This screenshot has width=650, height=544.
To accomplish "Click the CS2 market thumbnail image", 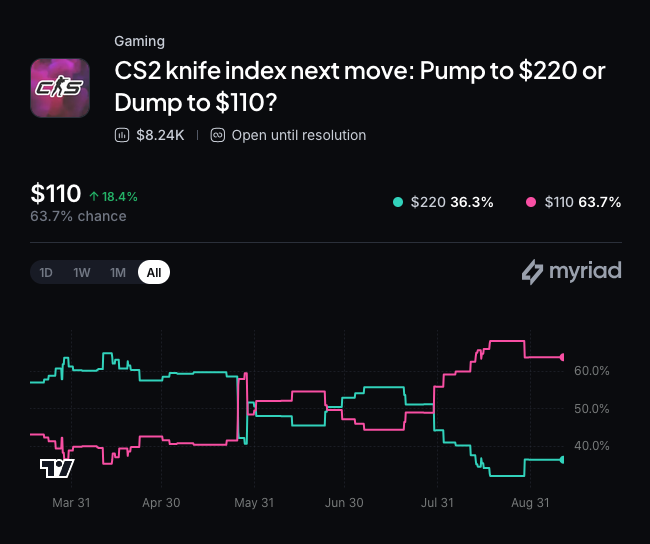I will [60, 88].
